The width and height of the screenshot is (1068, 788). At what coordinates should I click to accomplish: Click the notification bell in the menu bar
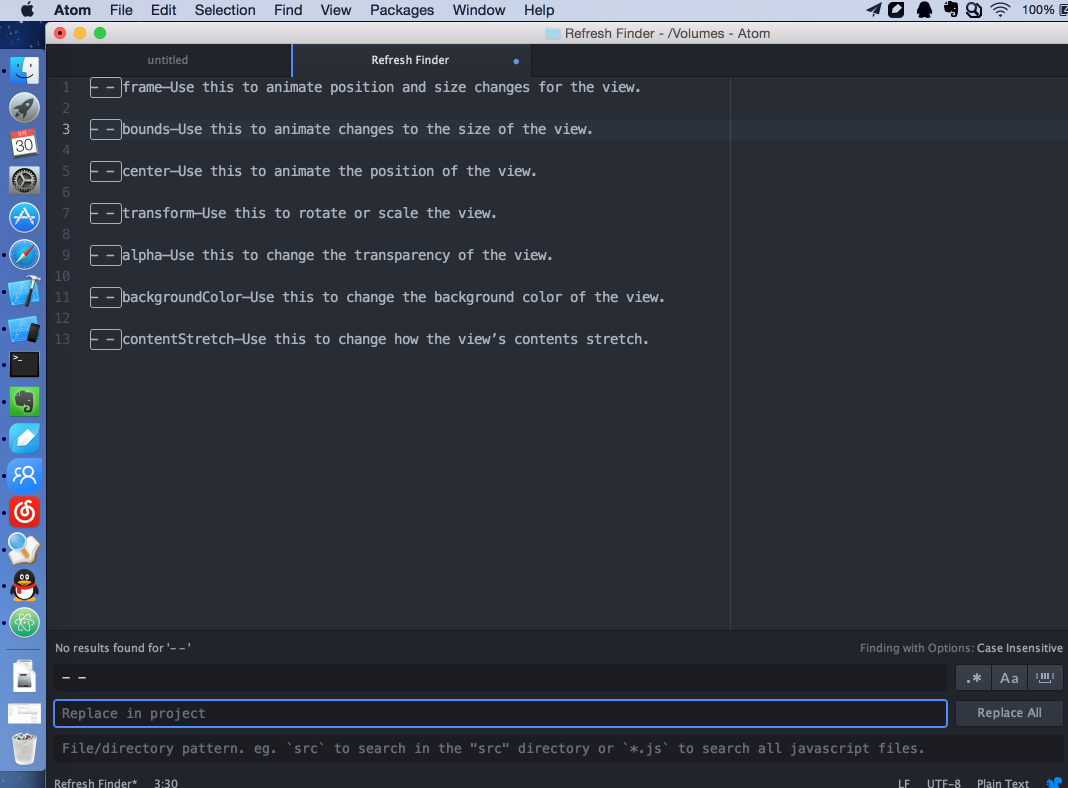(x=923, y=10)
